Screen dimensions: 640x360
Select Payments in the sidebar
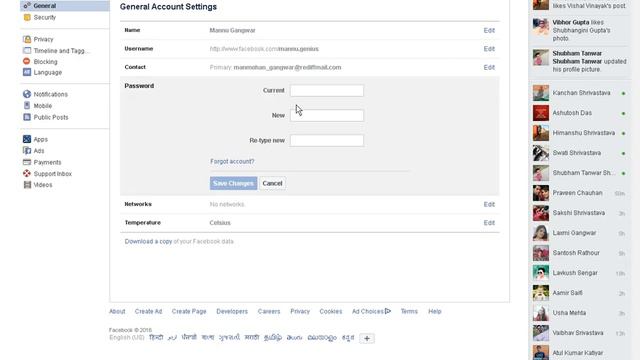(x=47, y=162)
